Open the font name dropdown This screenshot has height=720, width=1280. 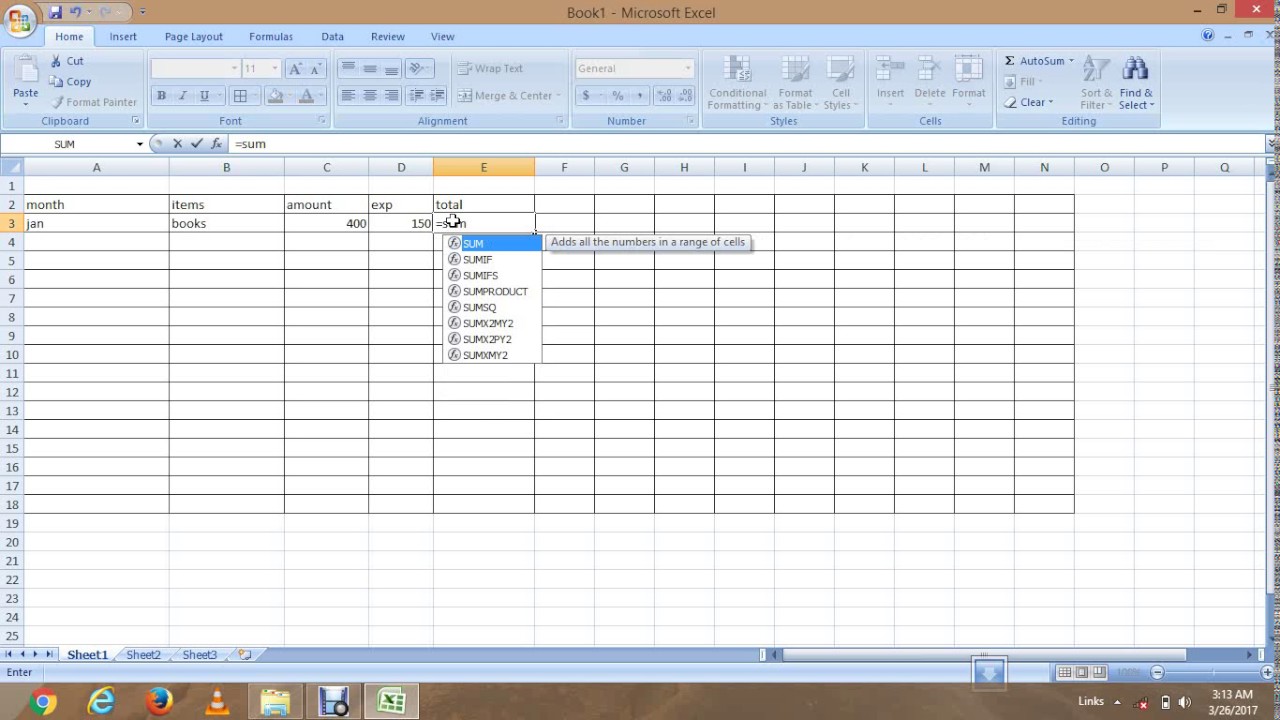tap(234, 68)
